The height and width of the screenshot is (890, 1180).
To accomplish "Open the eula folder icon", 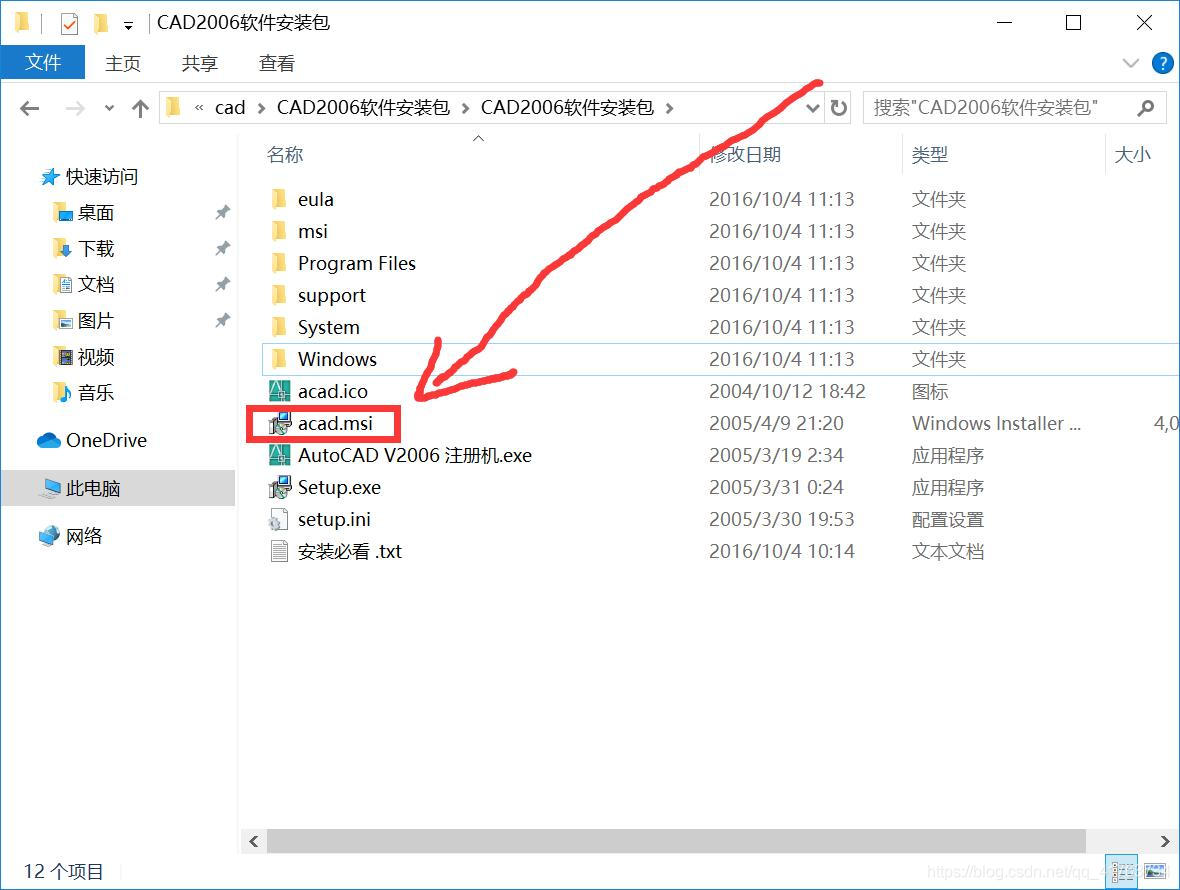I will click(x=279, y=199).
